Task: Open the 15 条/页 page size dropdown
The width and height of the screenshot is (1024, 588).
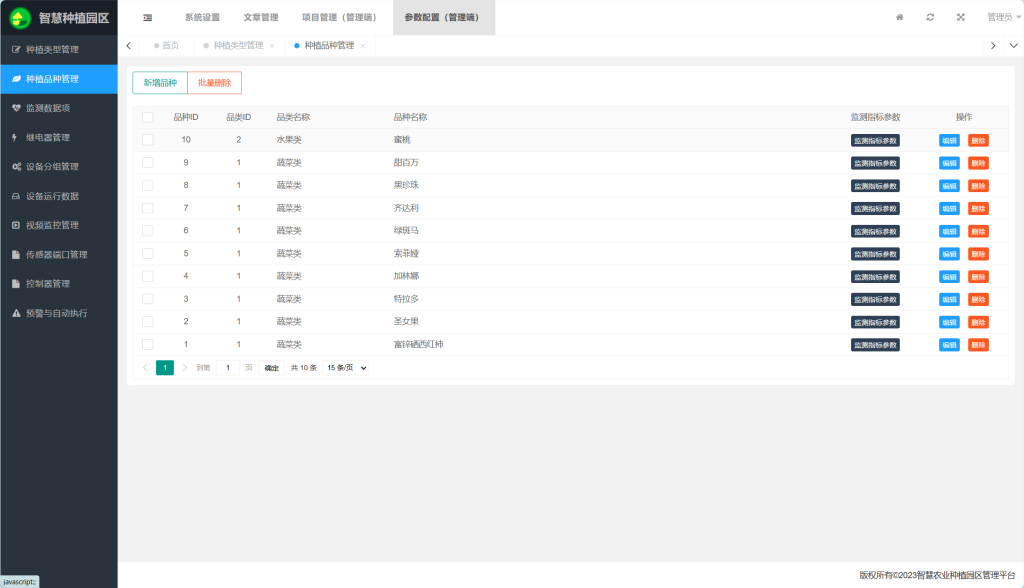Action: 346,368
